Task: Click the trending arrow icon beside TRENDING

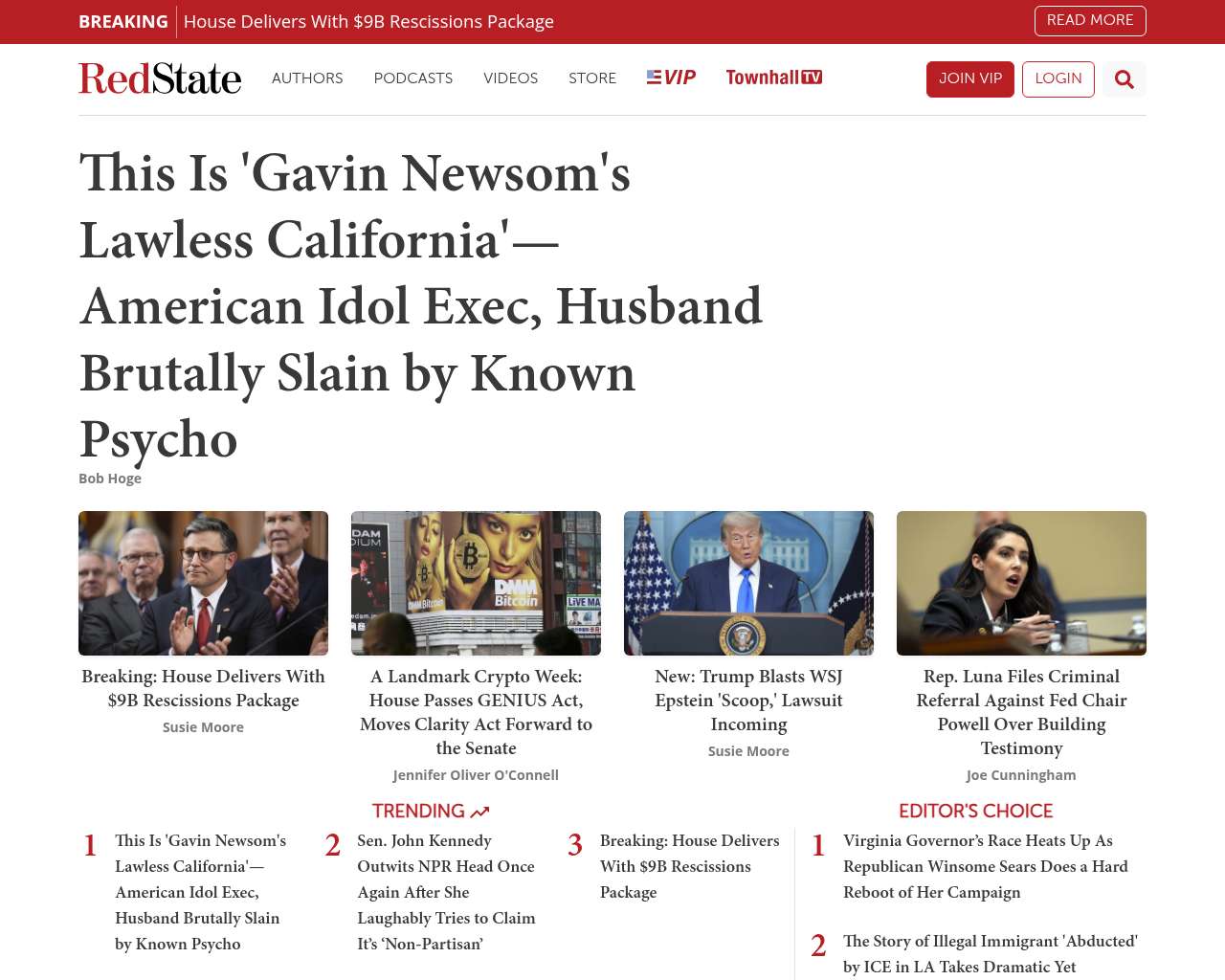Action: pyautogui.click(x=480, y=812)
